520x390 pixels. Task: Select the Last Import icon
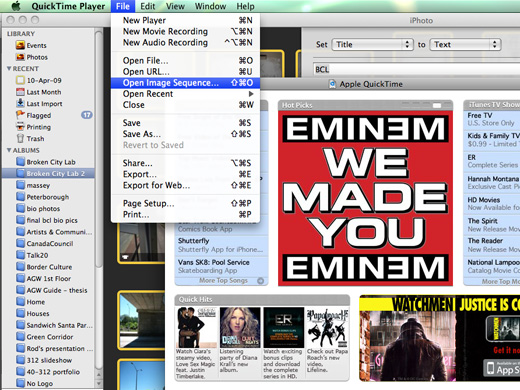pyautogui.click(x=20, y=103)
